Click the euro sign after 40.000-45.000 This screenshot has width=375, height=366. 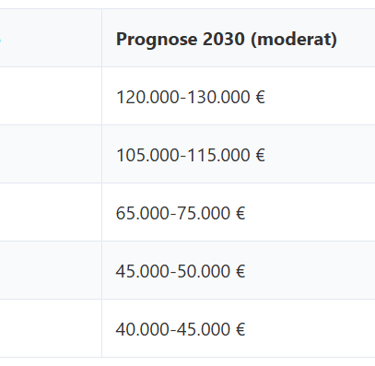pos(241,330)
